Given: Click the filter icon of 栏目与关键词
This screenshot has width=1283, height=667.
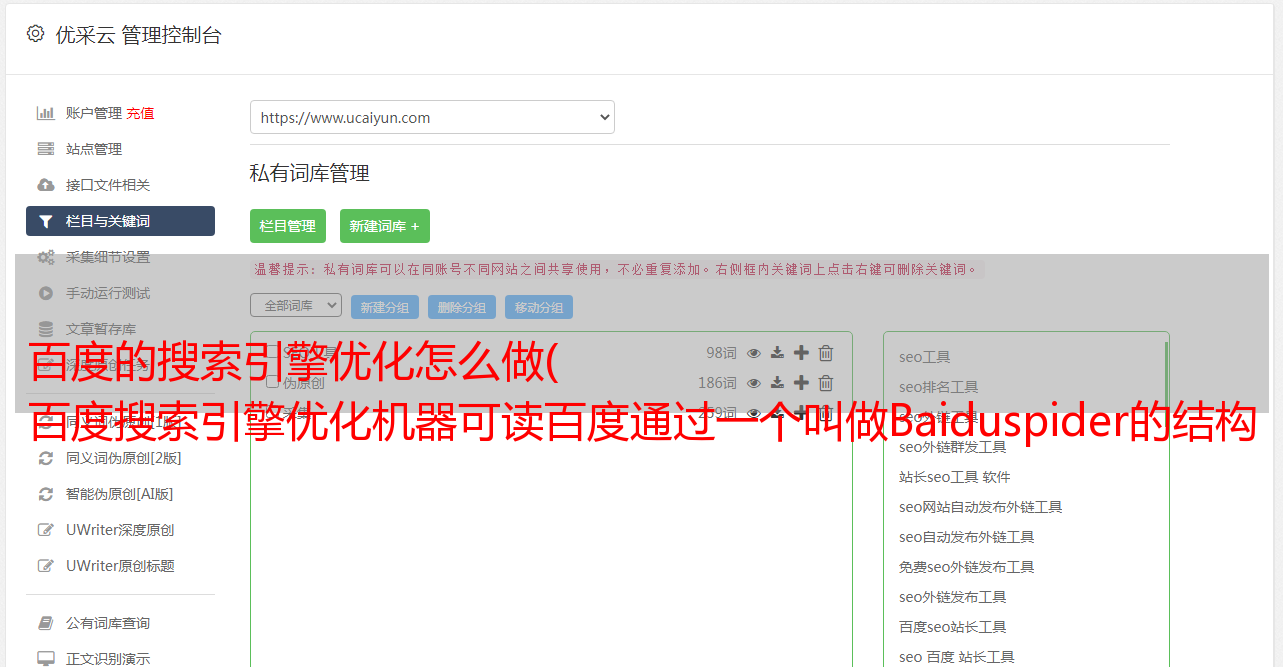Looking at the screenshot, I should coord(46,221).
